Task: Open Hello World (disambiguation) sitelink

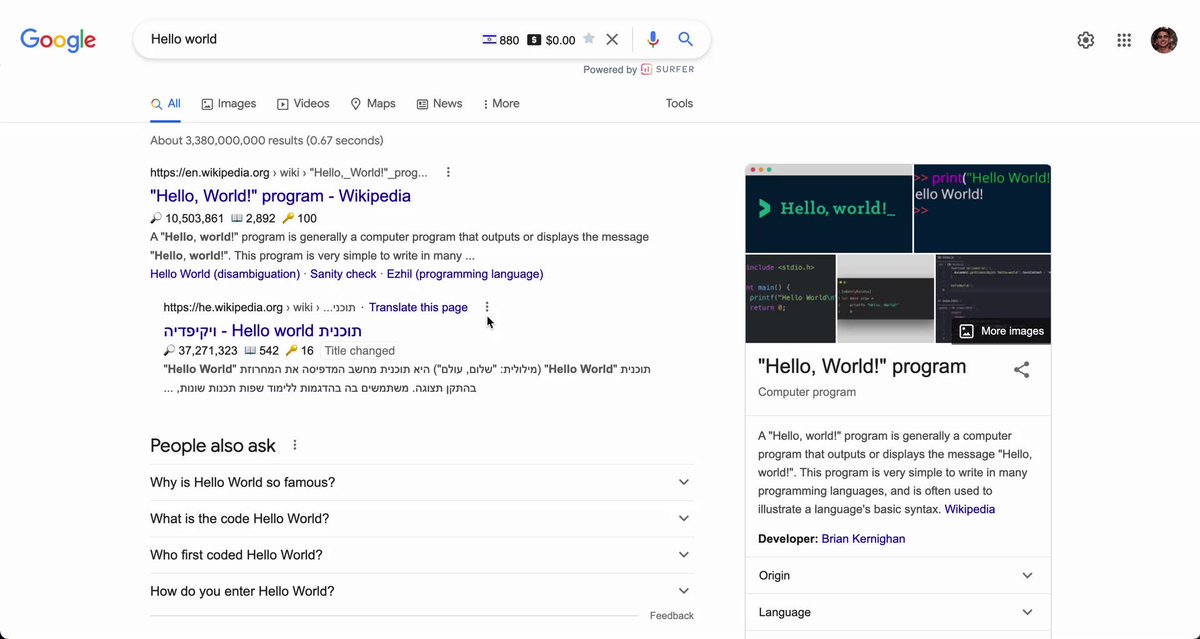Action: pos(225,274)
